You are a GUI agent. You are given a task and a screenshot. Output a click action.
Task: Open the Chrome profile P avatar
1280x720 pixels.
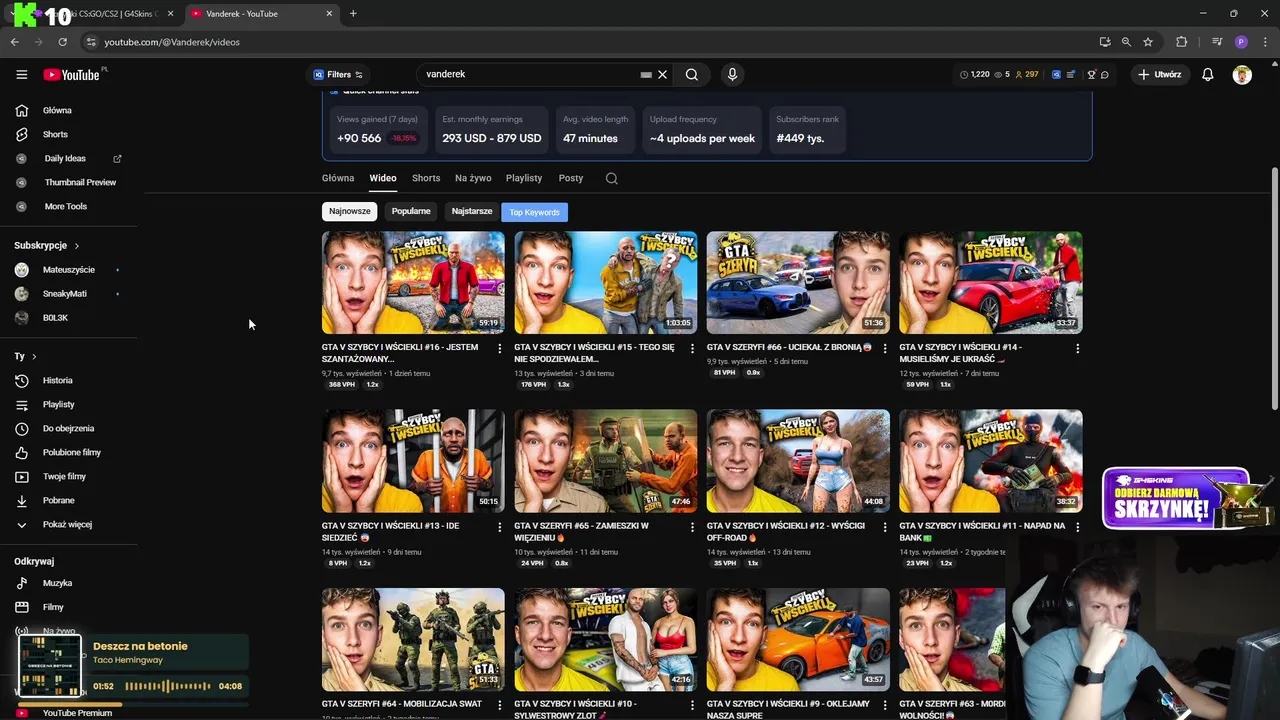click(x=1241, y=42)
